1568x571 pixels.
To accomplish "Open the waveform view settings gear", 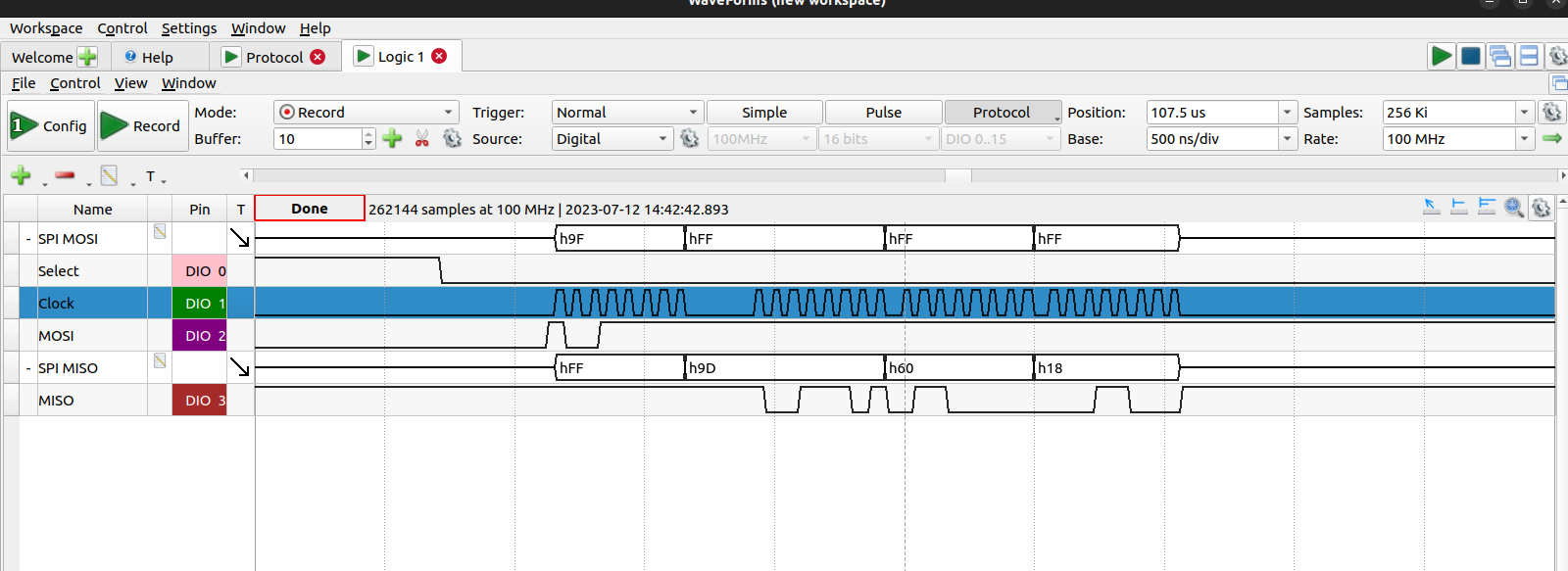I will 1542,208.
